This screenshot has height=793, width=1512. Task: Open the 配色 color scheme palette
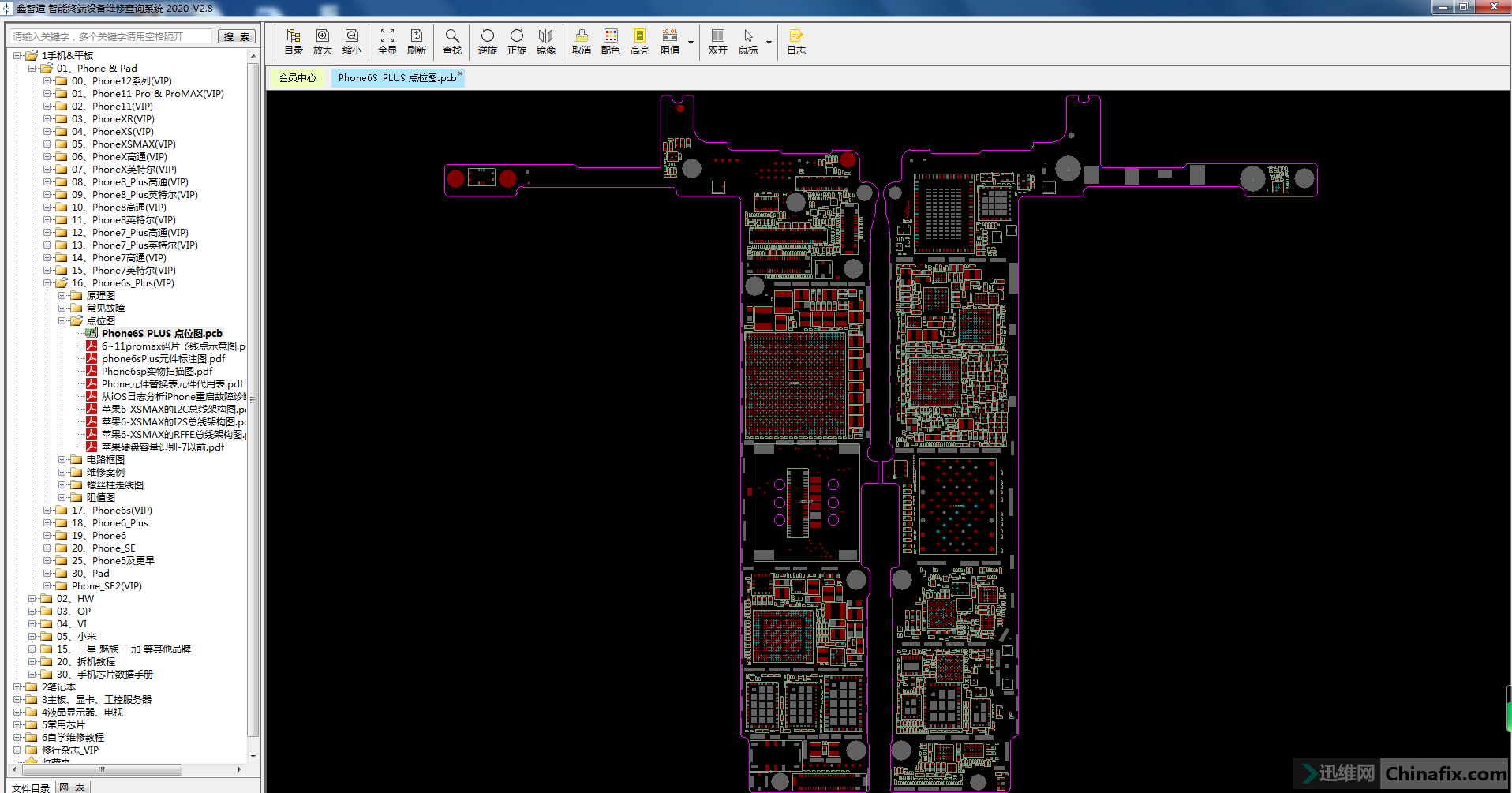point(610,42)
